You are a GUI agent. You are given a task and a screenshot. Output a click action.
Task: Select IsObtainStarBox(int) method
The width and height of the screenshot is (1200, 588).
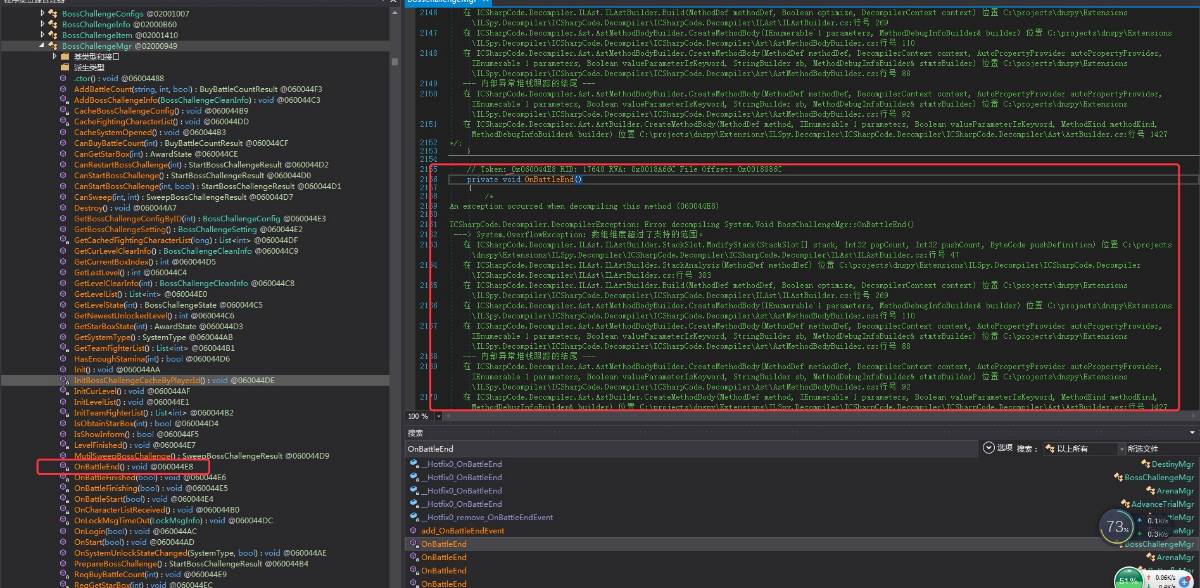[146, 423]
